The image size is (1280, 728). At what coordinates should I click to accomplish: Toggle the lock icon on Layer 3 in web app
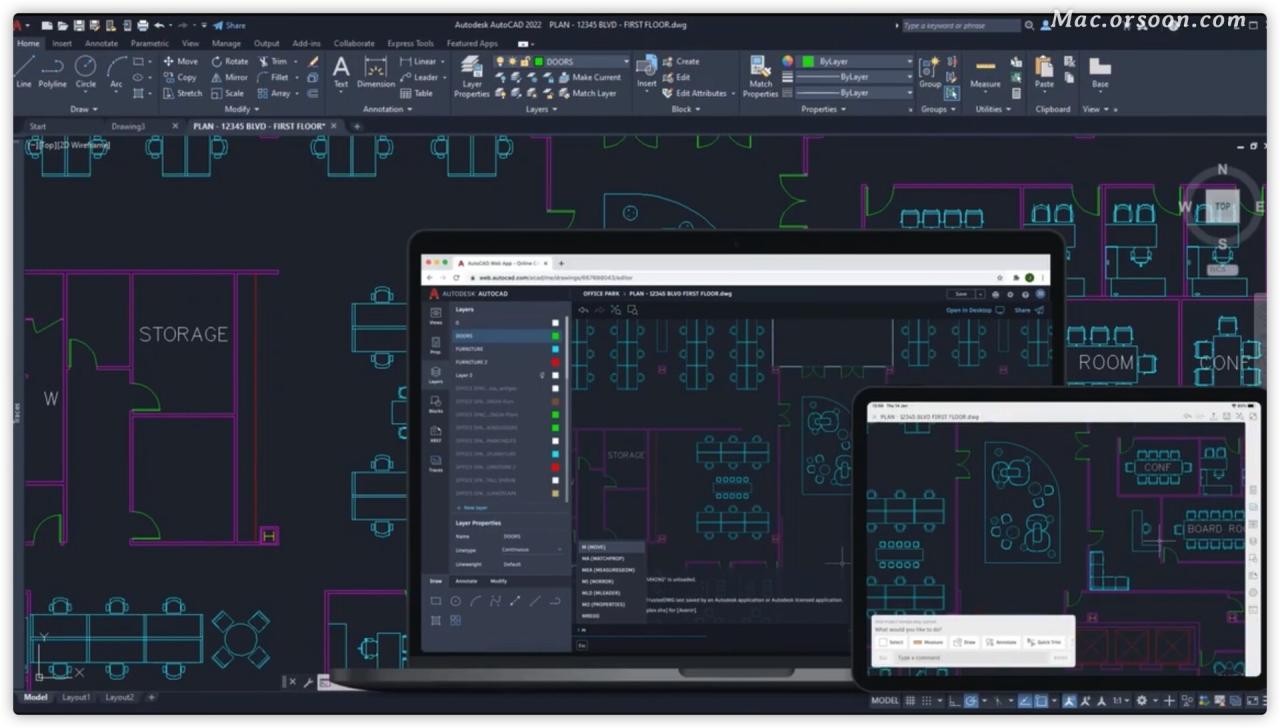tap(543, 373)
